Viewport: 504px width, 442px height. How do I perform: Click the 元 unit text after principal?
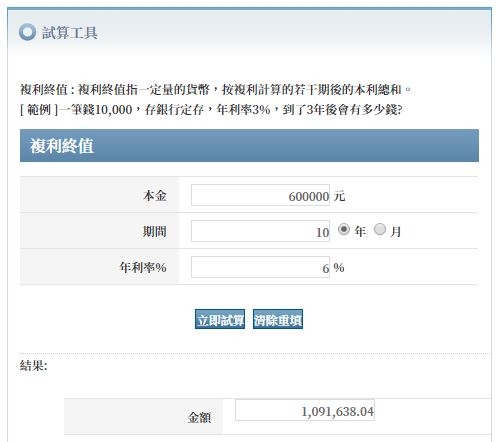click(339, 196)
